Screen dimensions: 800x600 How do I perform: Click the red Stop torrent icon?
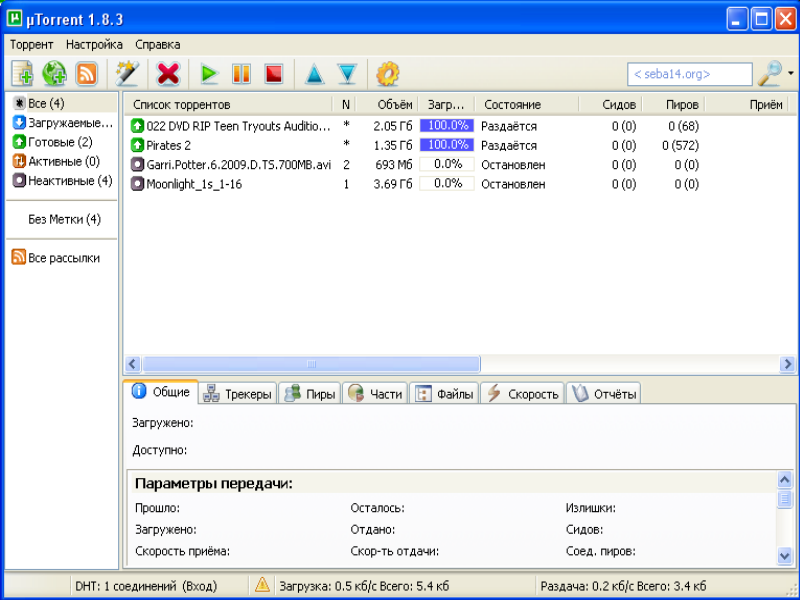coord(274,74)
